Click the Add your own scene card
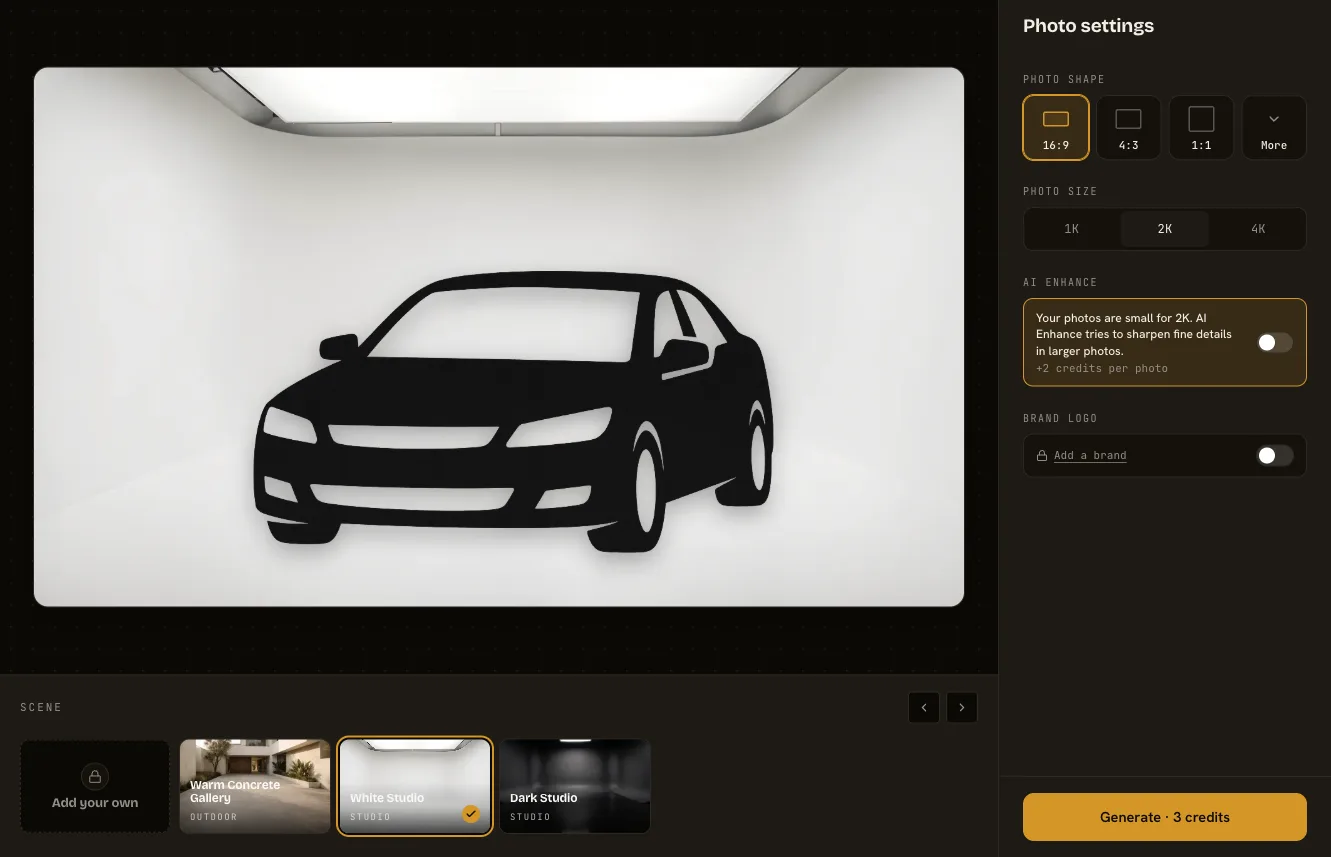 95,787
